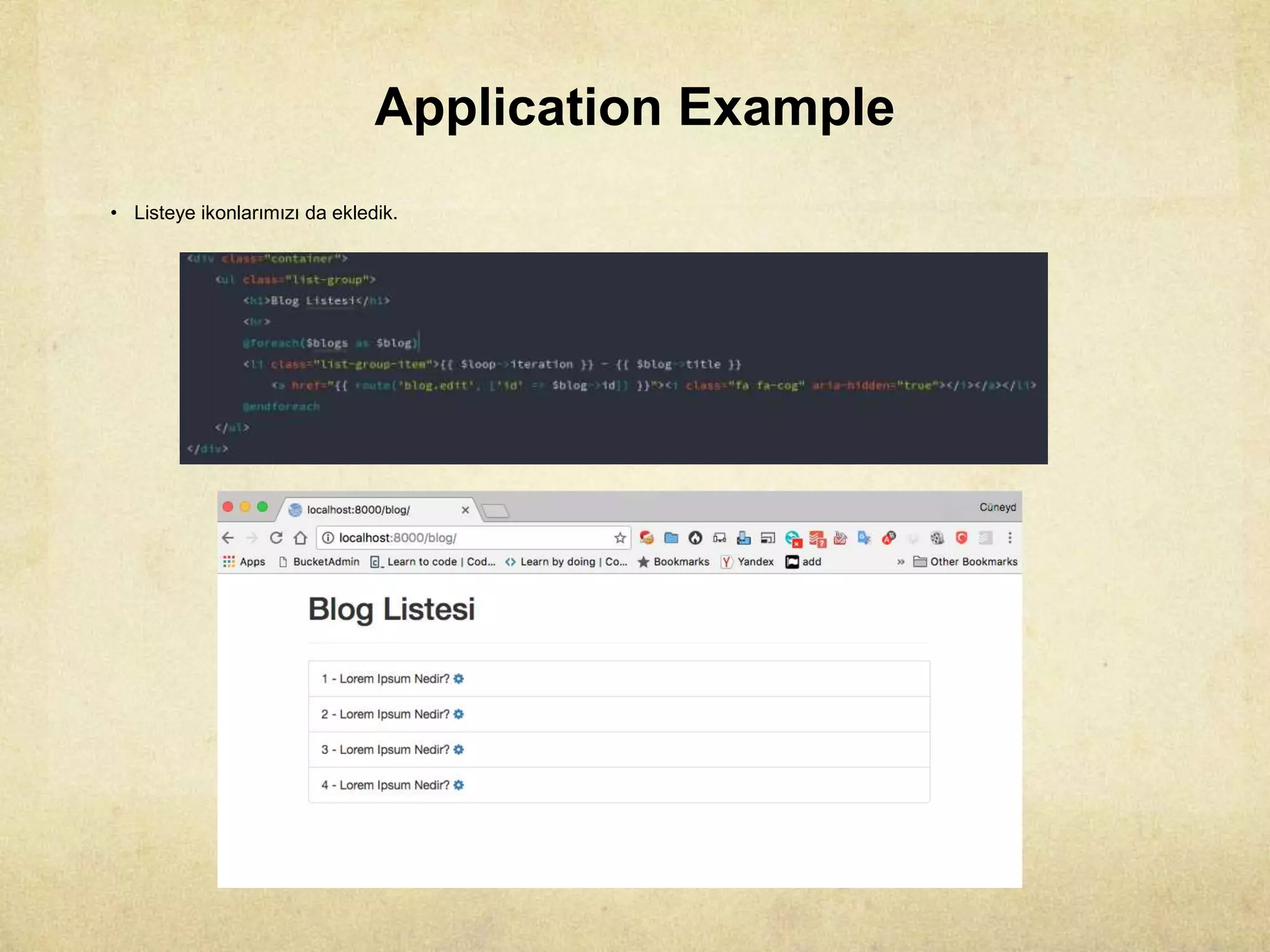The height and width of the screenshot is (952, 1270).
Task: Open the Apps grid shortcut
Action: pos(244,562)
